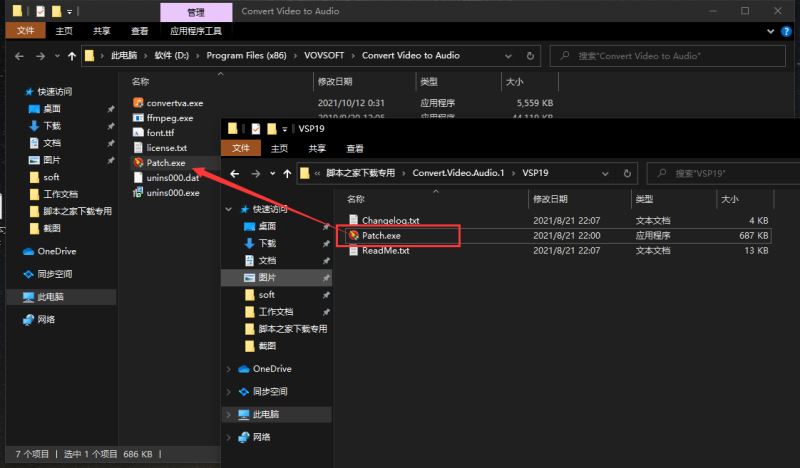Select the 管理 contextual tab
Viewport: 800px width, 468px height.
pos(196,12)
